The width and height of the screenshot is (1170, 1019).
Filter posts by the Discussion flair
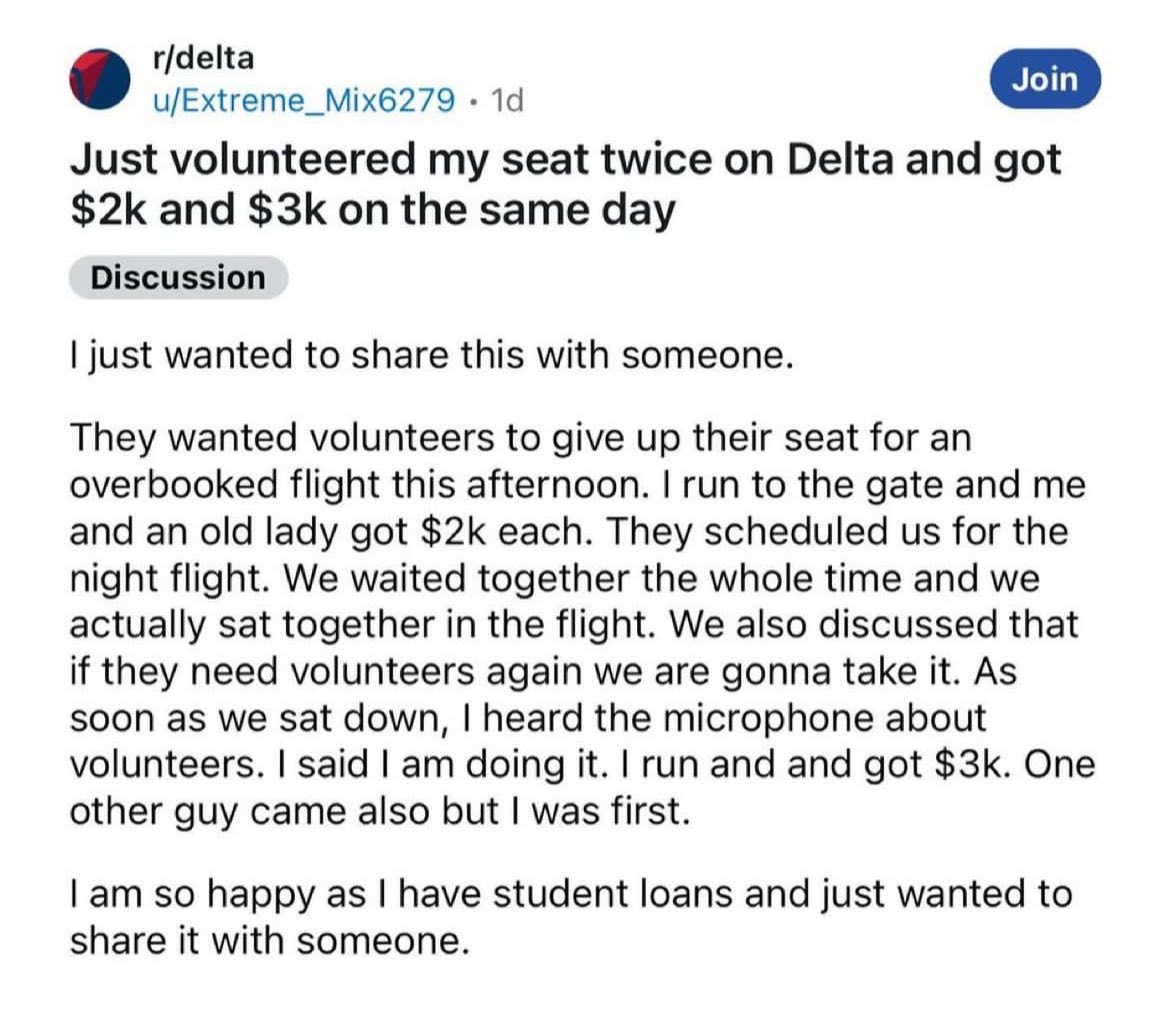(x=178, y=278)
